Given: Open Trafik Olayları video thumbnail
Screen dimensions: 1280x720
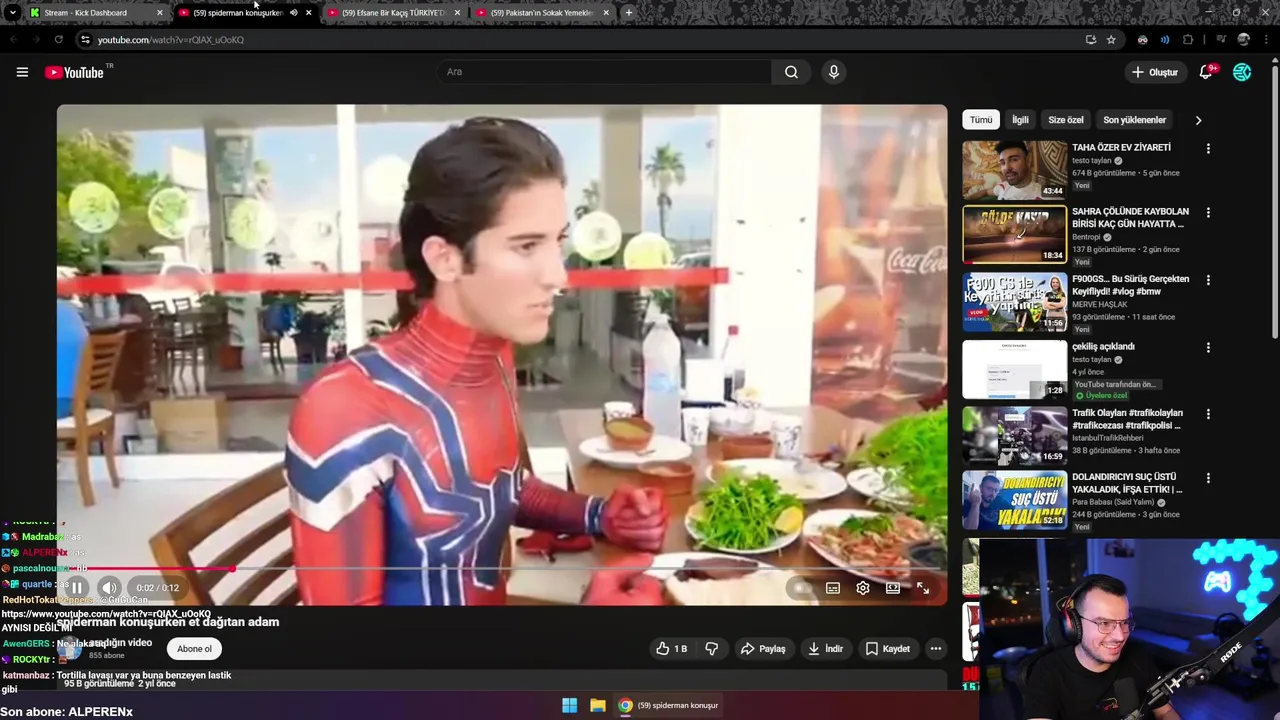Looking at the screenshot, I should [1014, 435].
